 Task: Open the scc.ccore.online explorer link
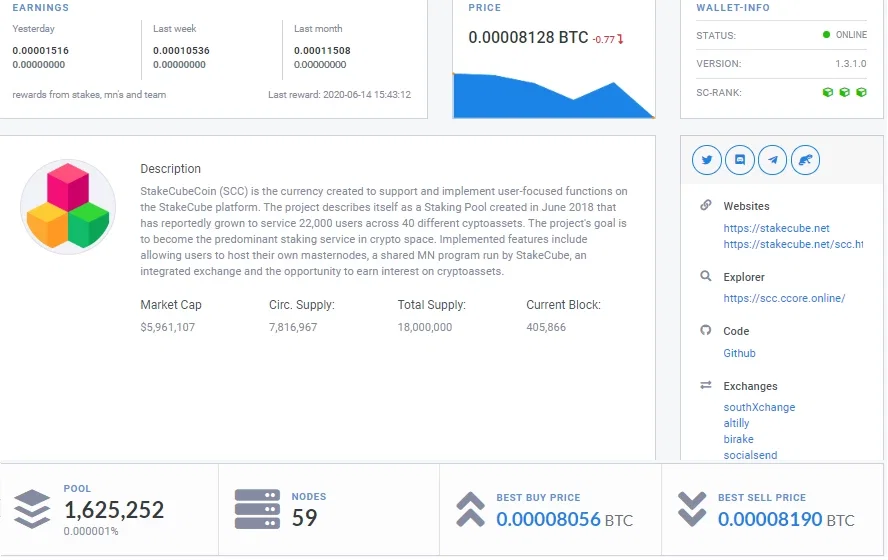pos(784,298)
